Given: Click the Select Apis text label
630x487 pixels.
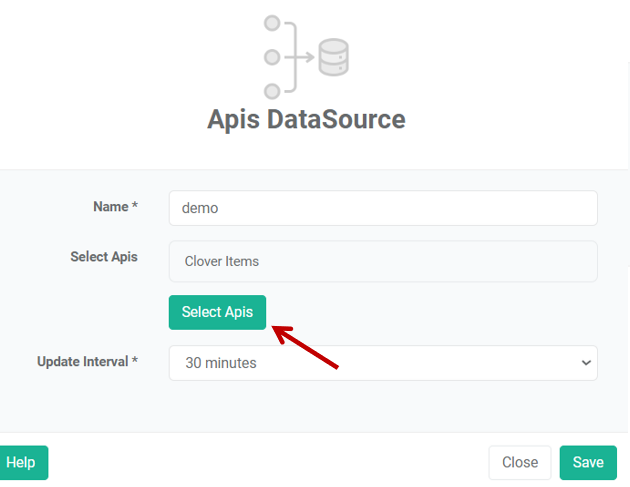Looking at the screenshot, I should 104,257.
